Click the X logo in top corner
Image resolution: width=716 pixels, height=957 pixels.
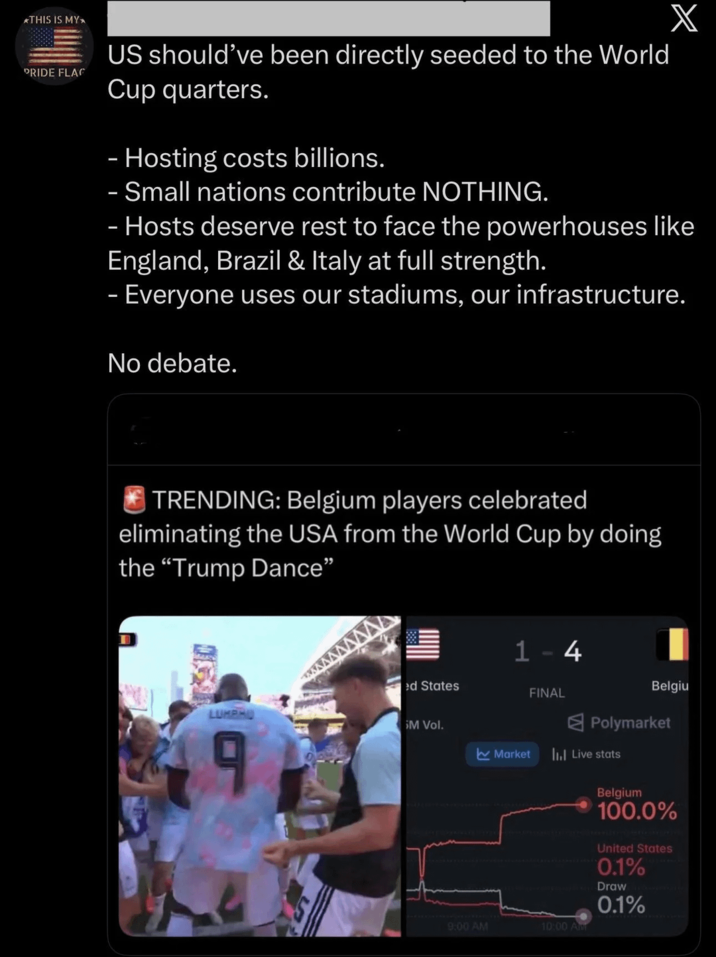(x=684, y=19)
